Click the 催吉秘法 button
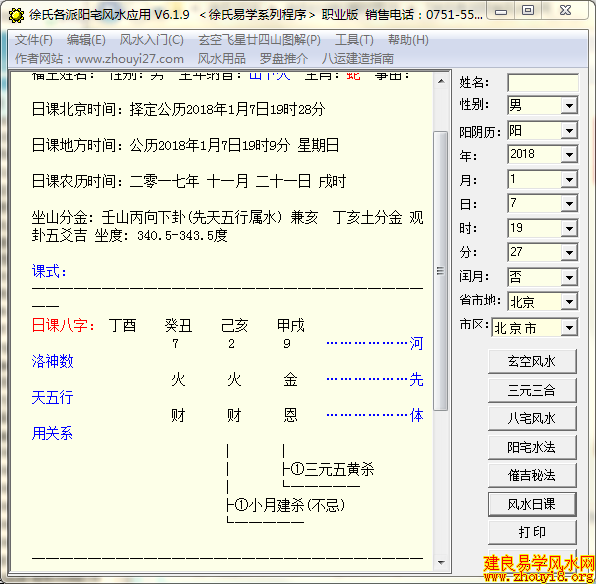The image size is (596, 584). [x=532, y=475]
